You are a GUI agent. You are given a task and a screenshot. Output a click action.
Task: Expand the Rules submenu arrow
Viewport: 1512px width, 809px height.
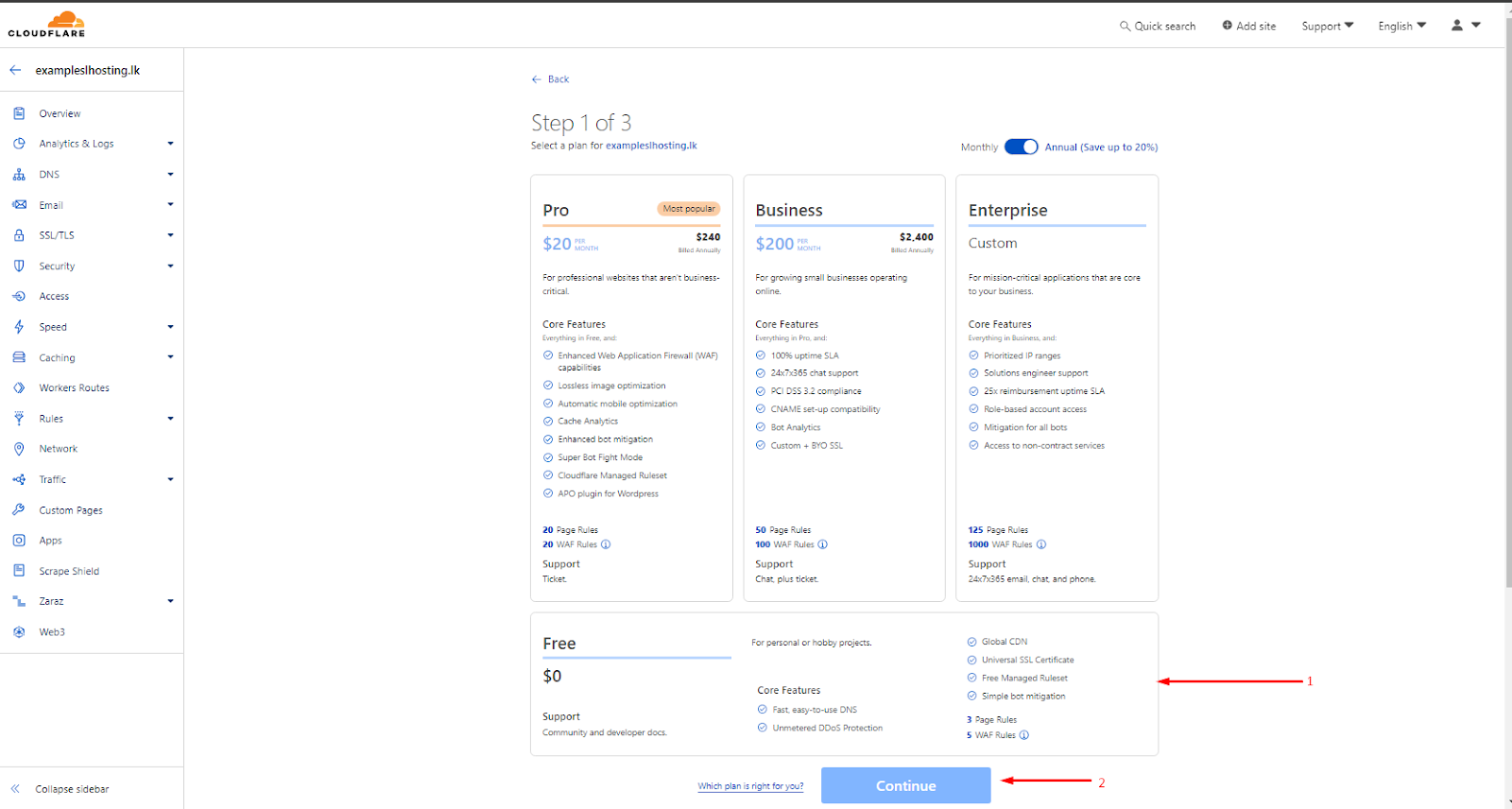click(x=170, y=419)
